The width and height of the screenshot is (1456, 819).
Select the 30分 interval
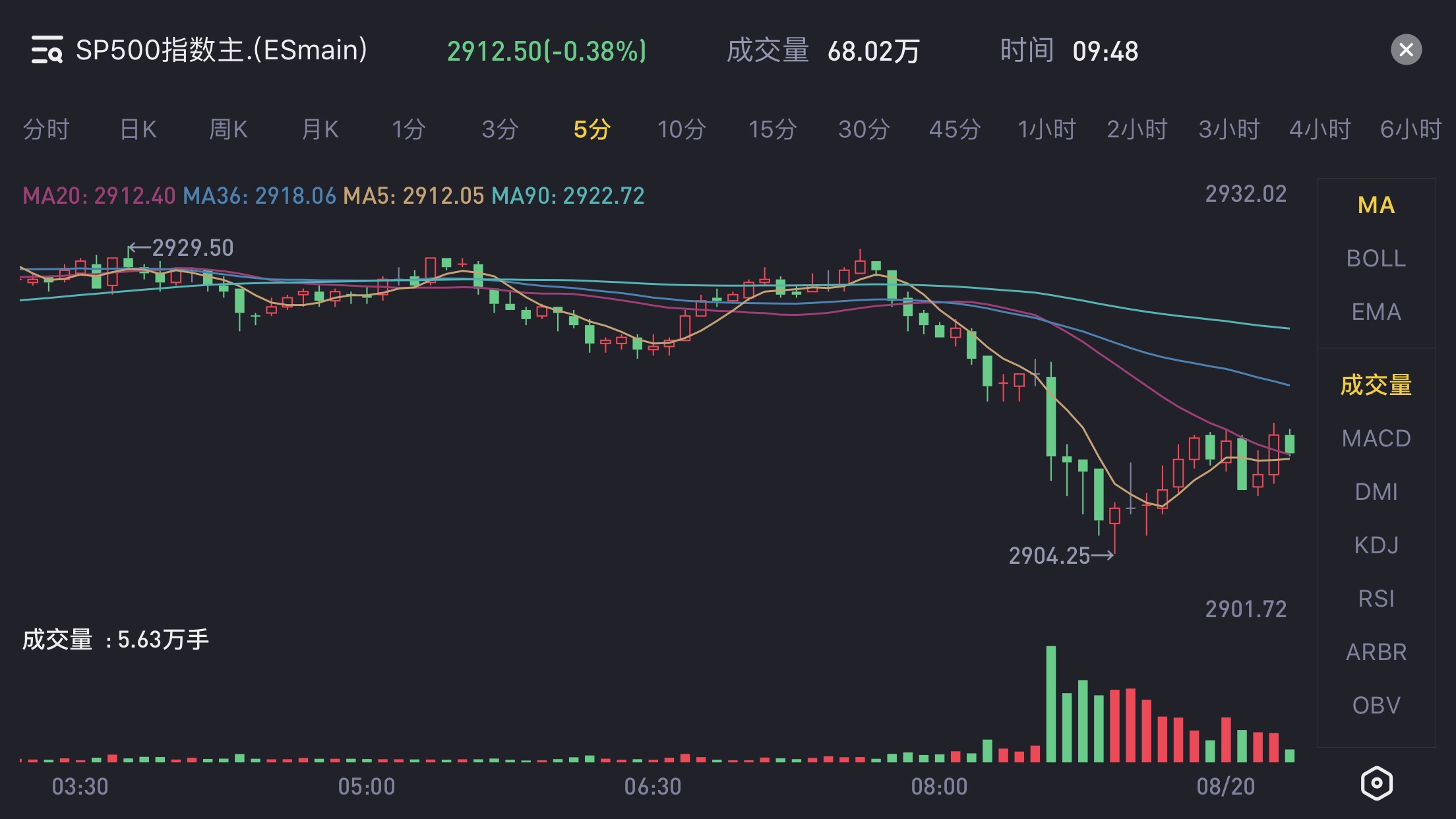tap(864, 129)
